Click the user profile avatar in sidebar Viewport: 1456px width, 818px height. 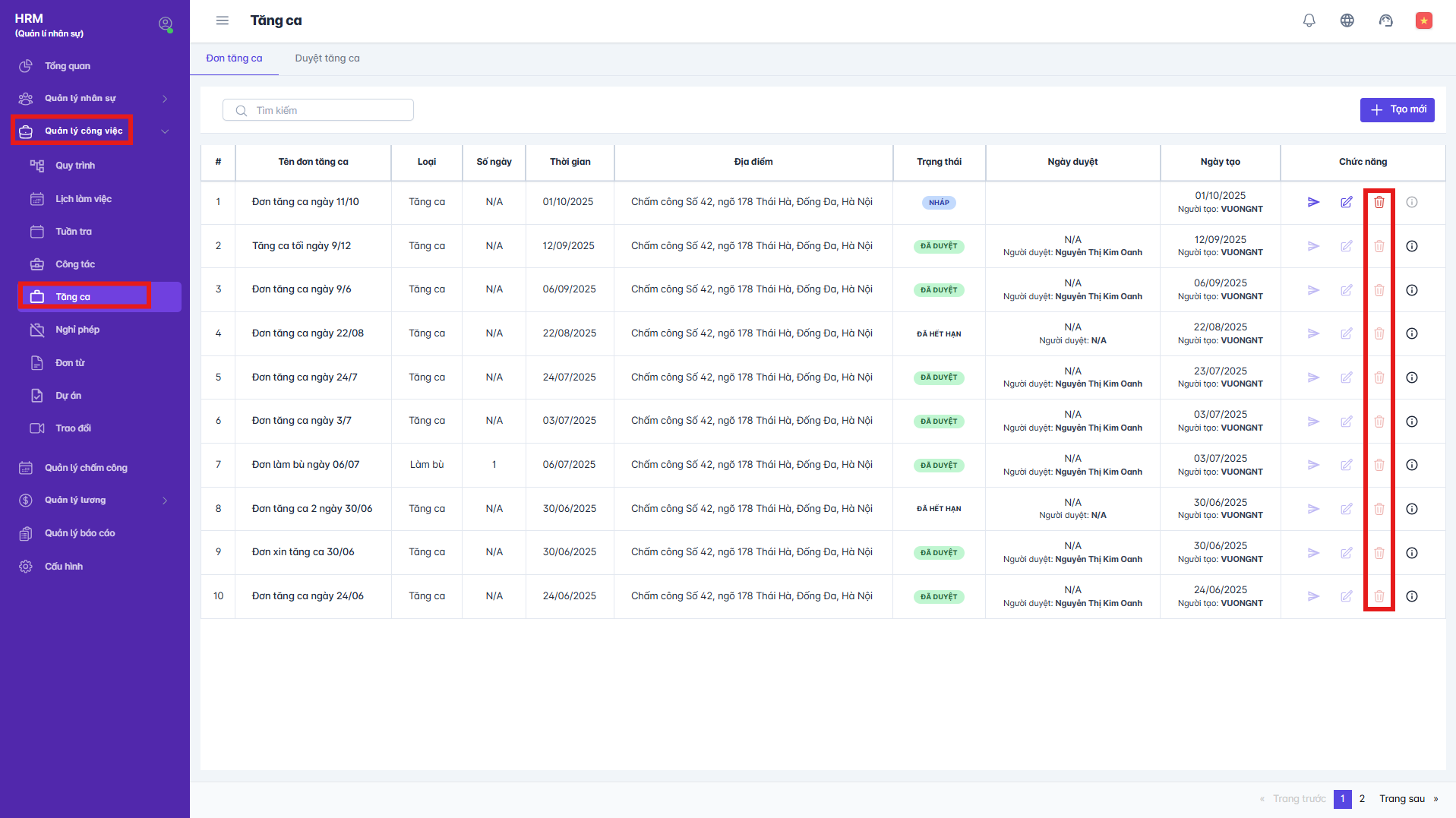pos(165,24)
